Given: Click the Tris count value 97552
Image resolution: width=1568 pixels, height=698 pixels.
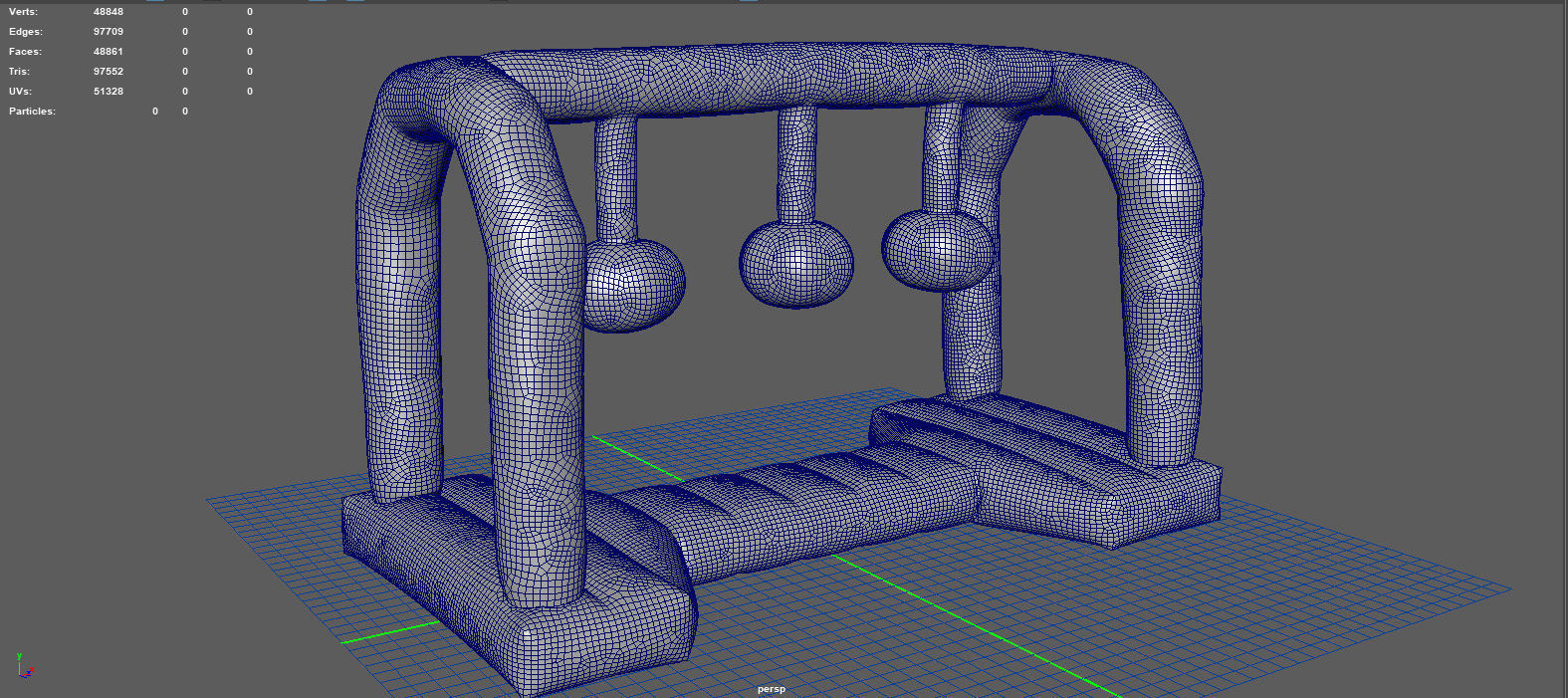Looking at the screenshot, I should coord(109,72).
